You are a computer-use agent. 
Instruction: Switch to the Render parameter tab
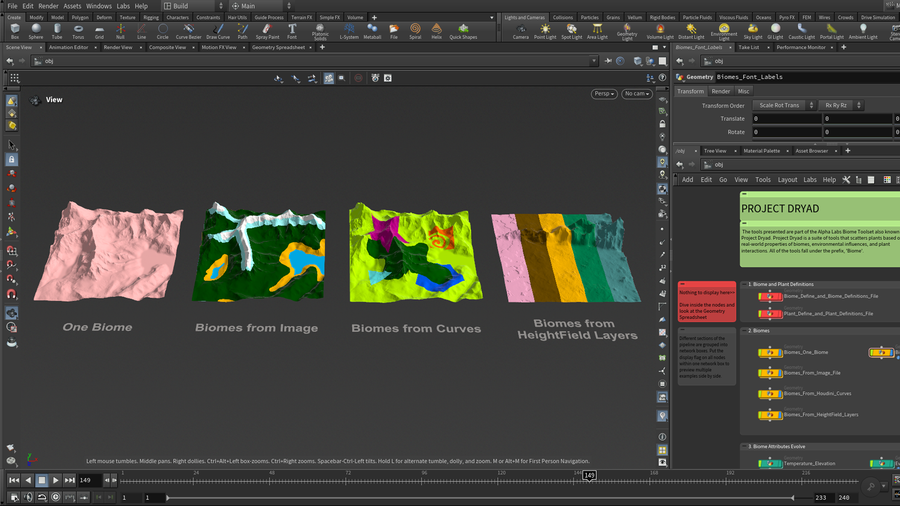pos(720,91)
